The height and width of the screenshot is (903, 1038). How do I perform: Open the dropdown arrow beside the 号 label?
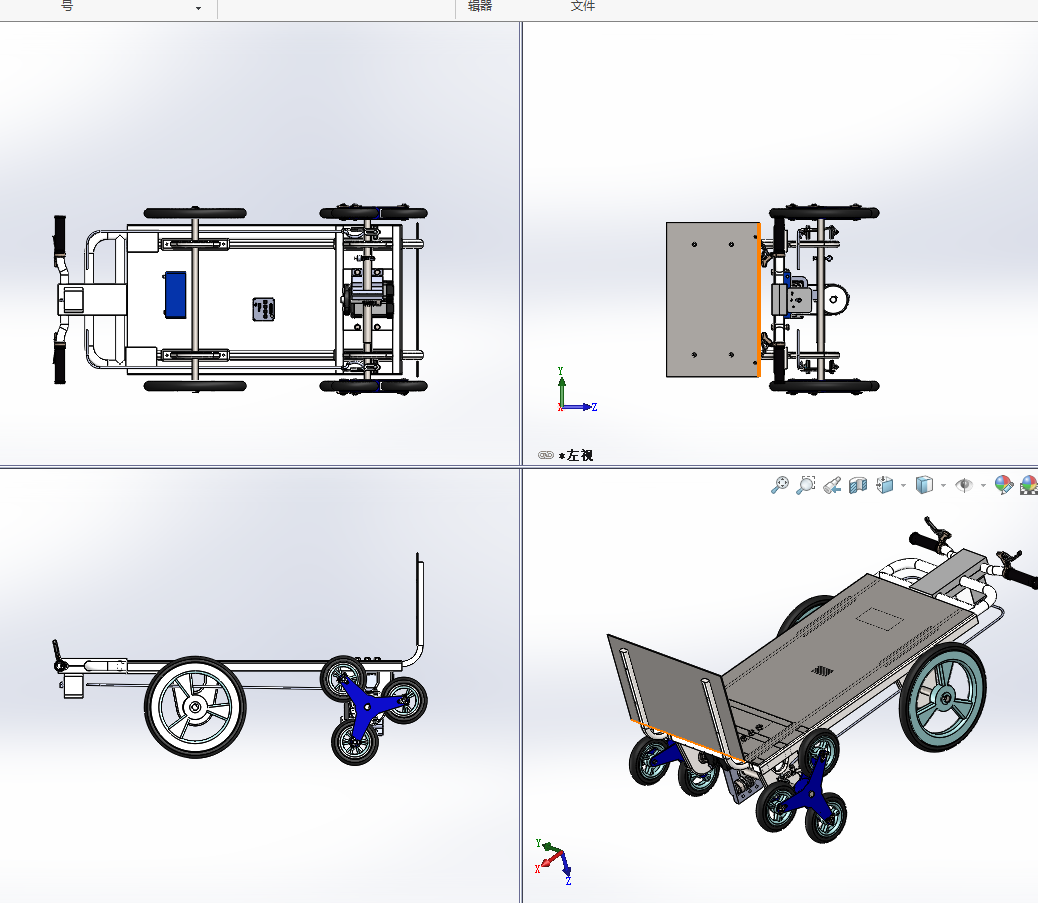[199, 8]
